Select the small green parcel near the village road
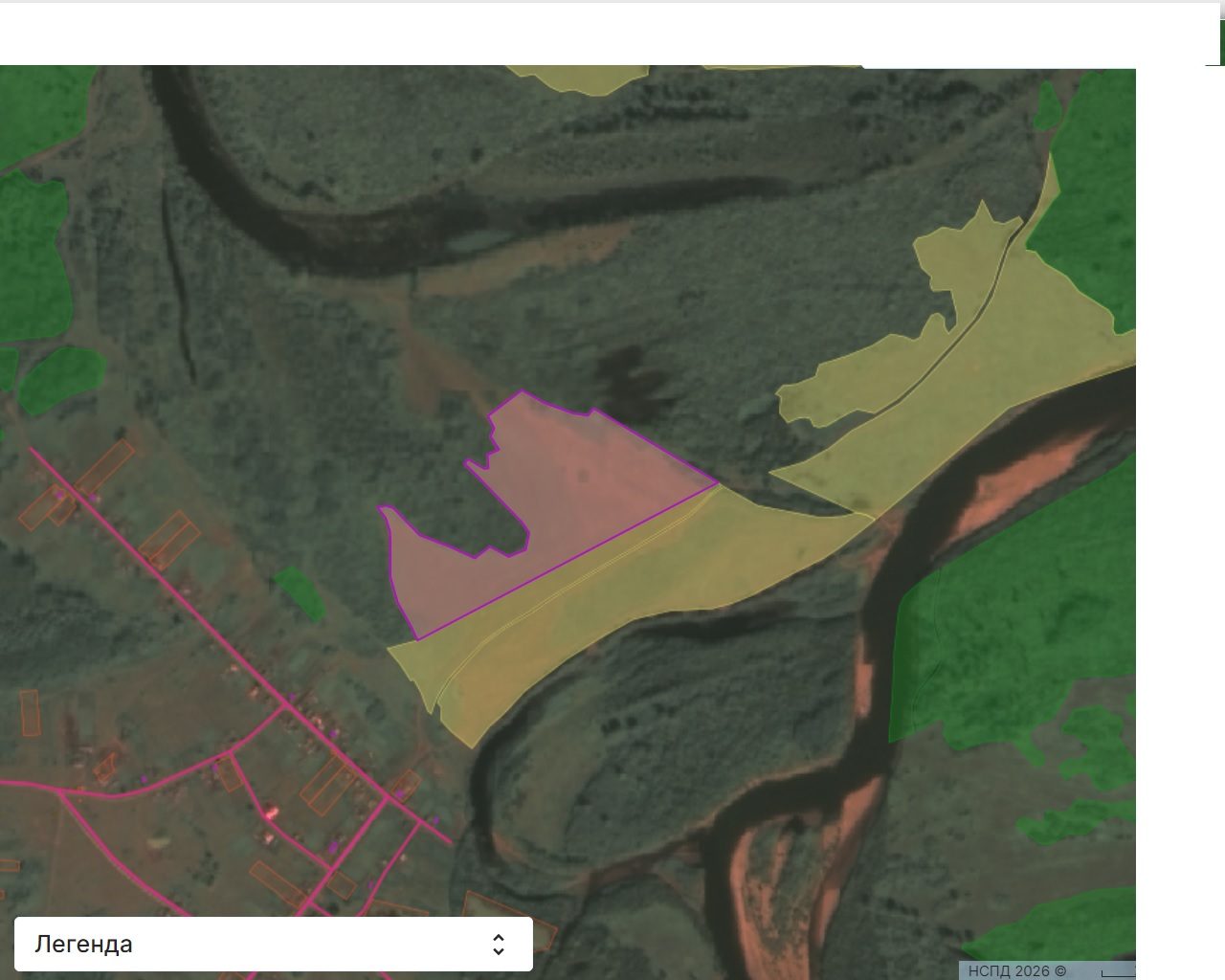The height and width of the screenshot is (980, 1225). [x=300, y=593]
